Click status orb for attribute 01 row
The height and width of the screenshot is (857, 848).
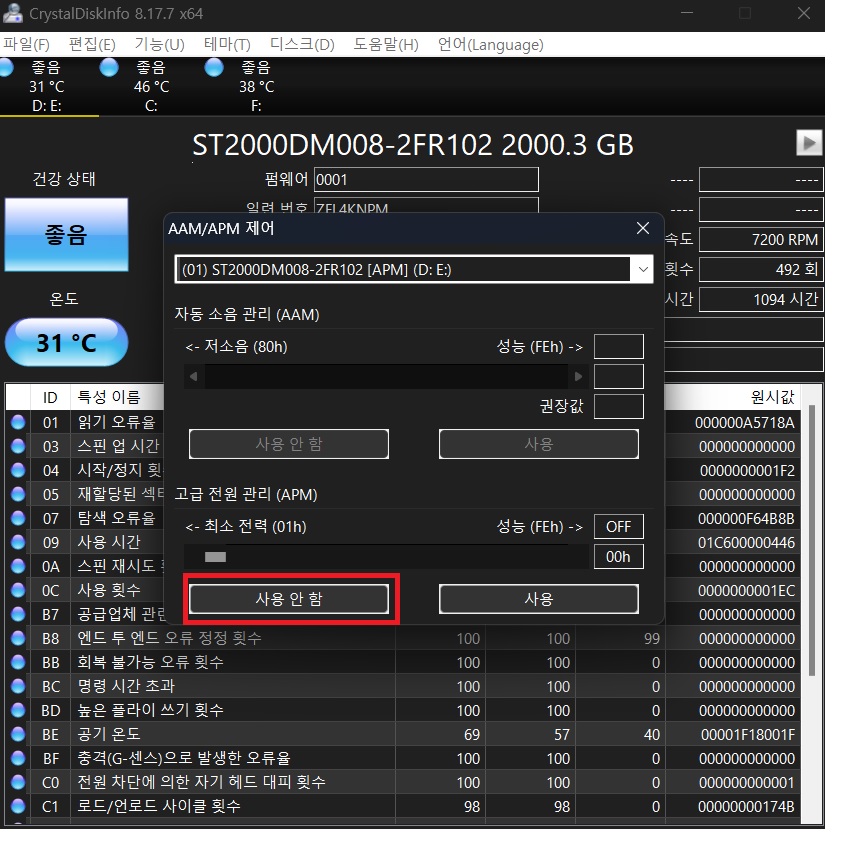point(18,422)
